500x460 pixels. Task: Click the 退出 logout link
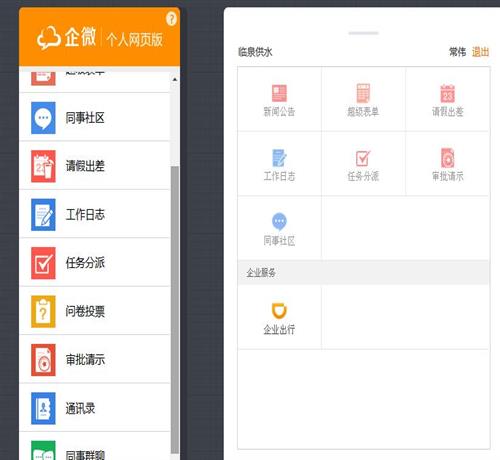(x=480, y=52)
